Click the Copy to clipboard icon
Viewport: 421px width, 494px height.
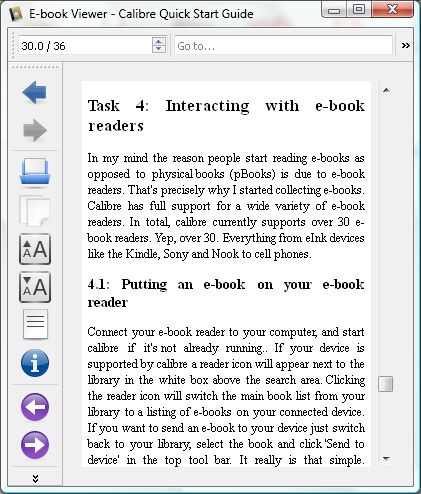[35, 211]
